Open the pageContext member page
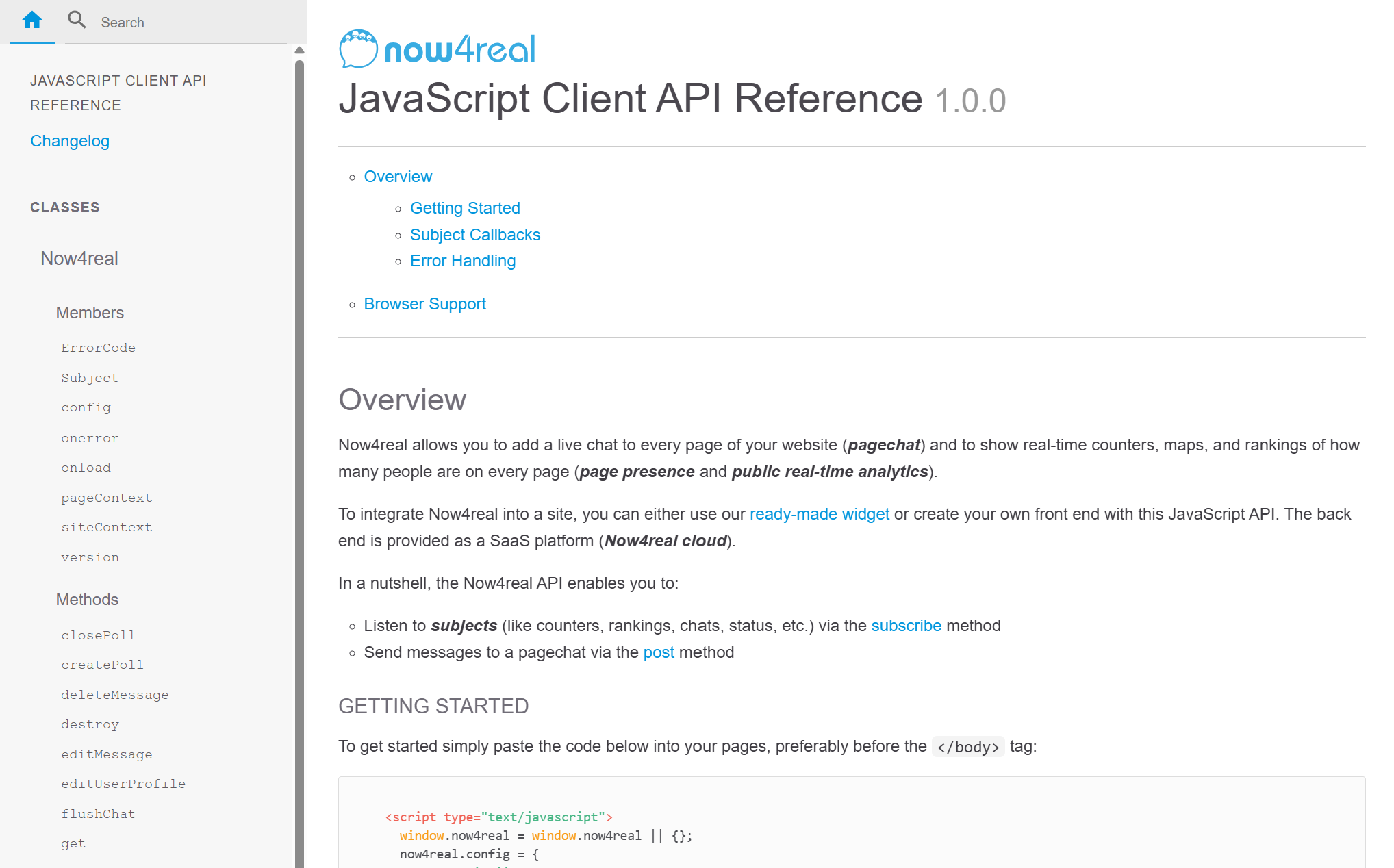 (106, 498)
